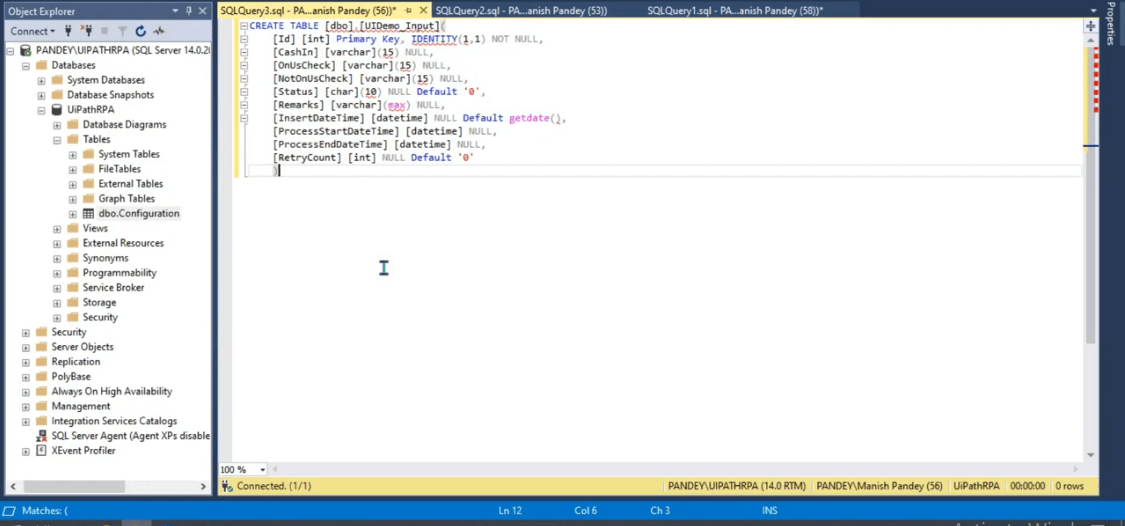Viewport: 1125px width, 526px height.
Task: Click the editor scroll down arrow
Action: [x=1091, y=455]
